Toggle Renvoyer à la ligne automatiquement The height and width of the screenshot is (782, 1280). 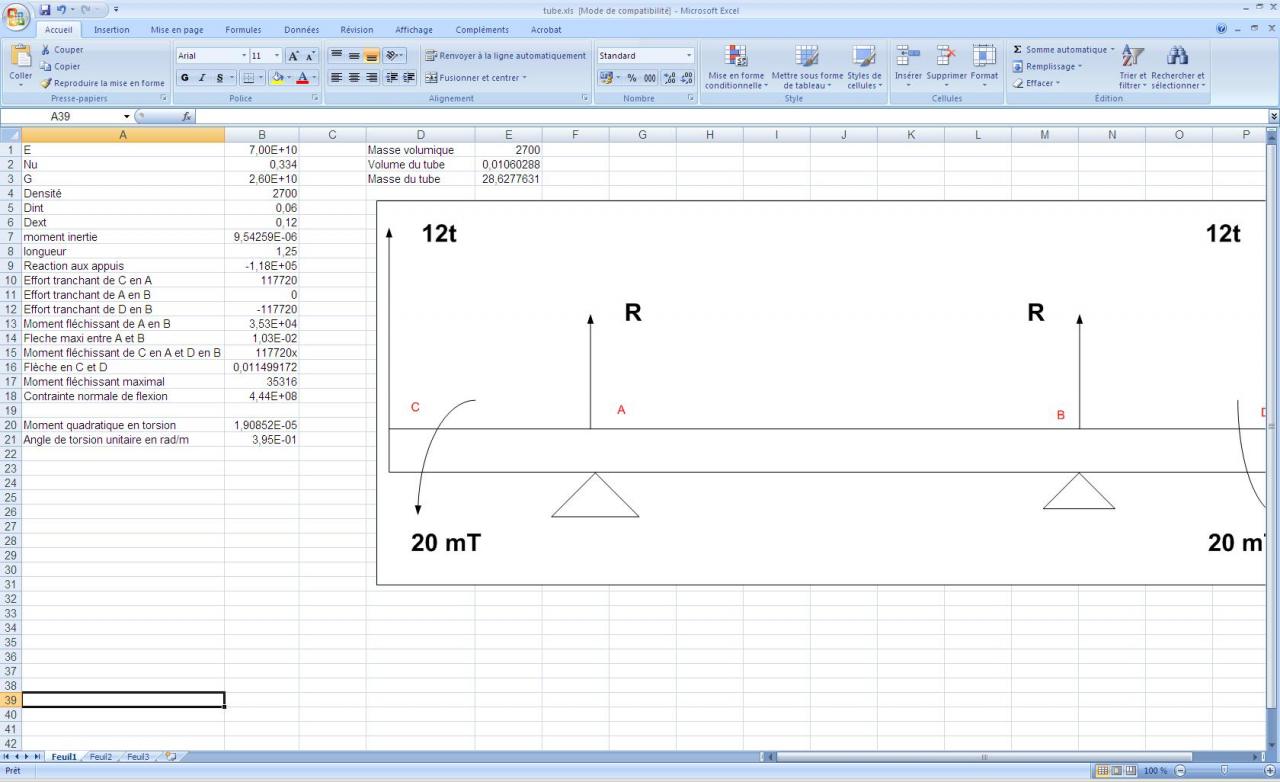click(x=506, y=56)
